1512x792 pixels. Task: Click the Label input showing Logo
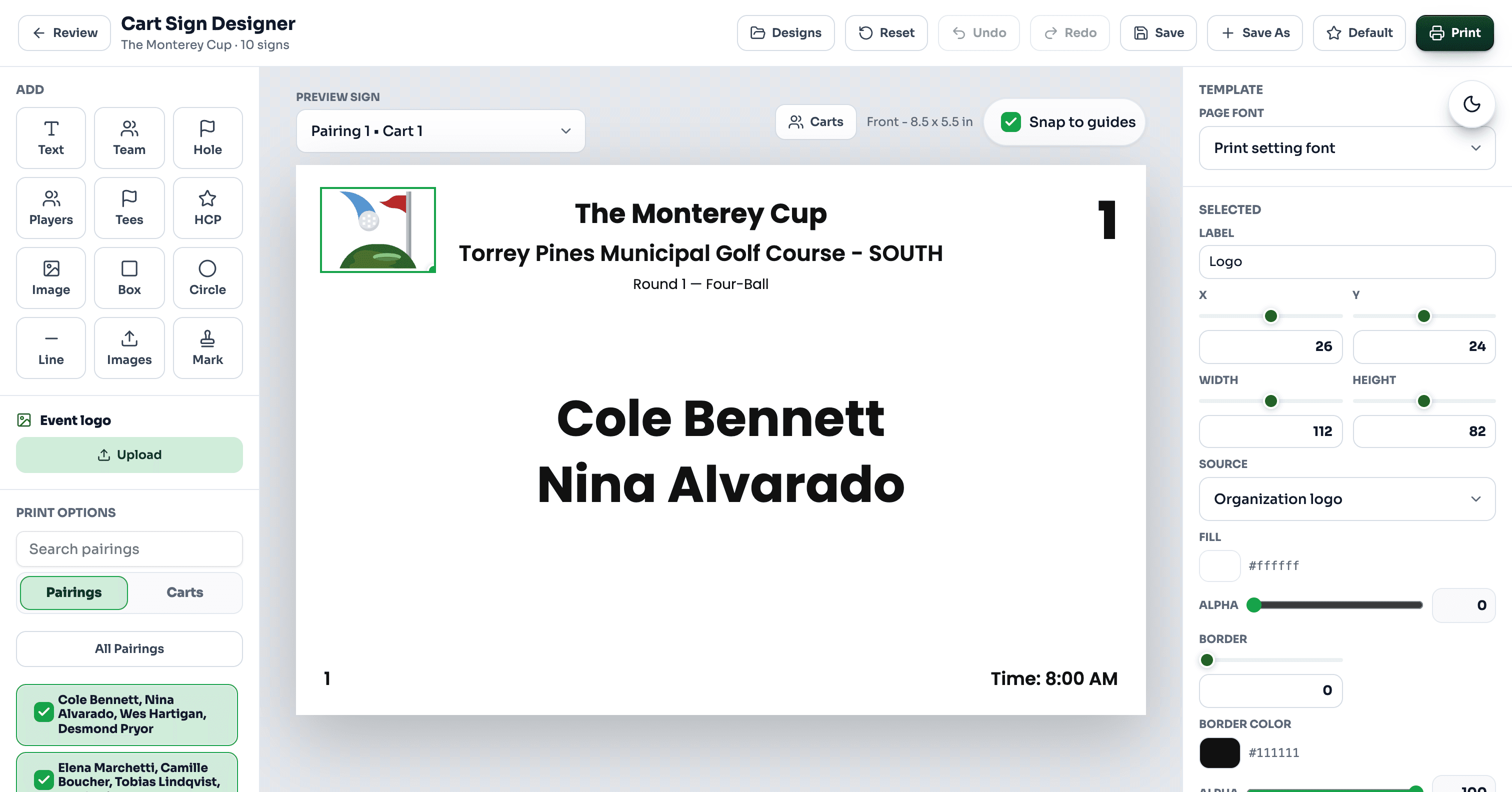point(1346,261)
